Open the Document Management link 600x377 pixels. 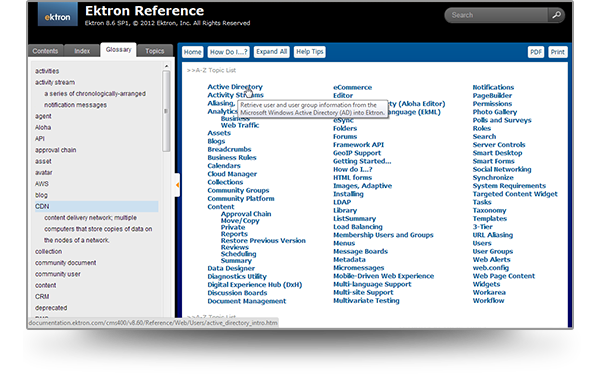click(x=247, y=301)
